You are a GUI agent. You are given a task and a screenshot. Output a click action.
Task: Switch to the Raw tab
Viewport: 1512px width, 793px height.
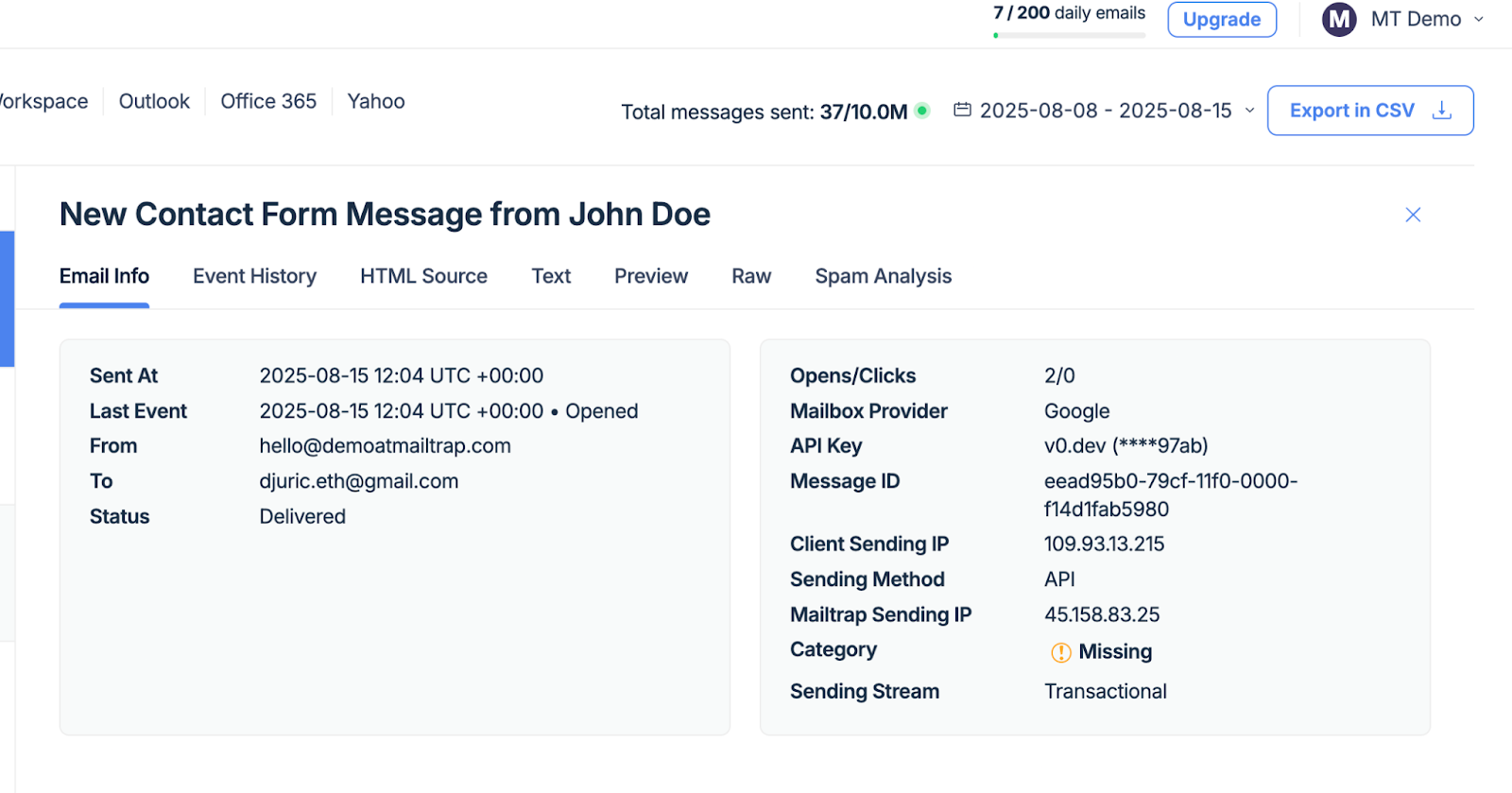[751, 276]
